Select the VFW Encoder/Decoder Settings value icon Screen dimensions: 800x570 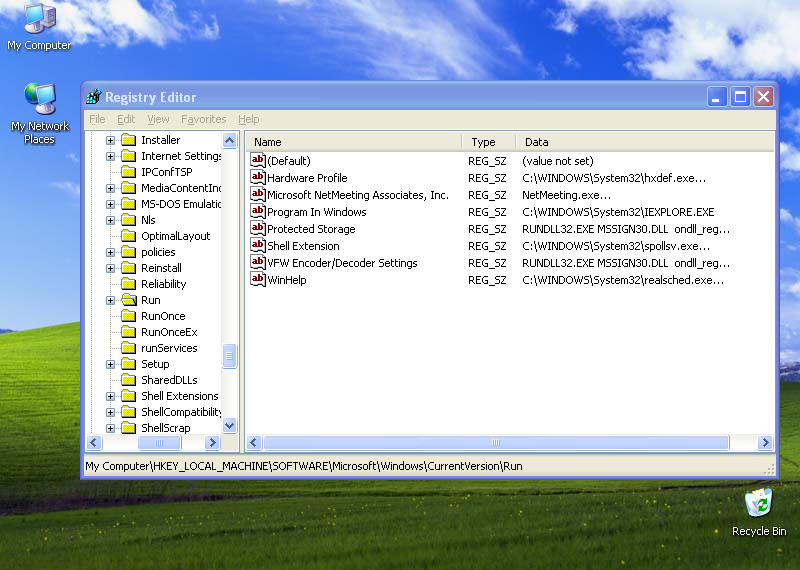258,262
